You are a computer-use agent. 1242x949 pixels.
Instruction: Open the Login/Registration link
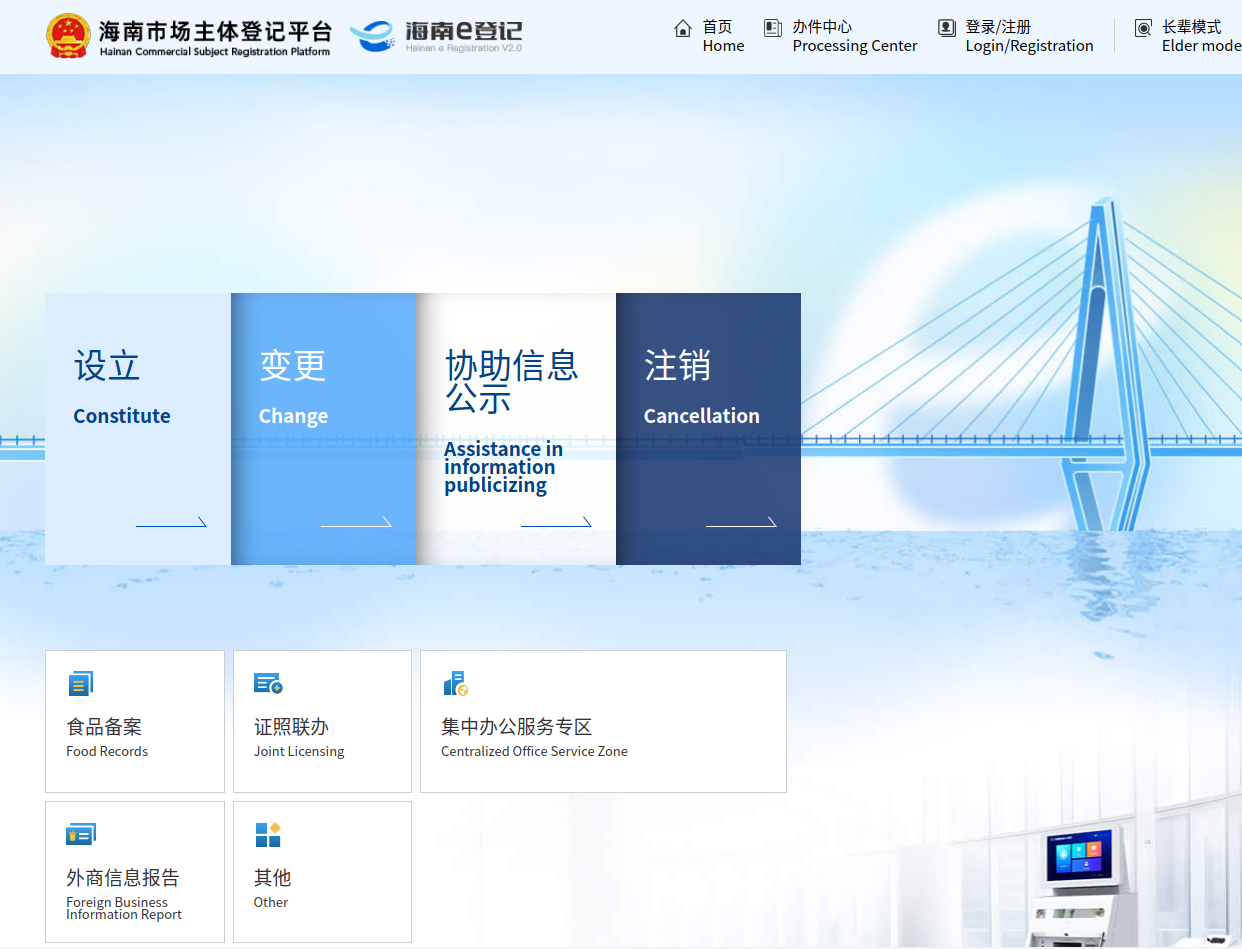(x=1029, y=36)
